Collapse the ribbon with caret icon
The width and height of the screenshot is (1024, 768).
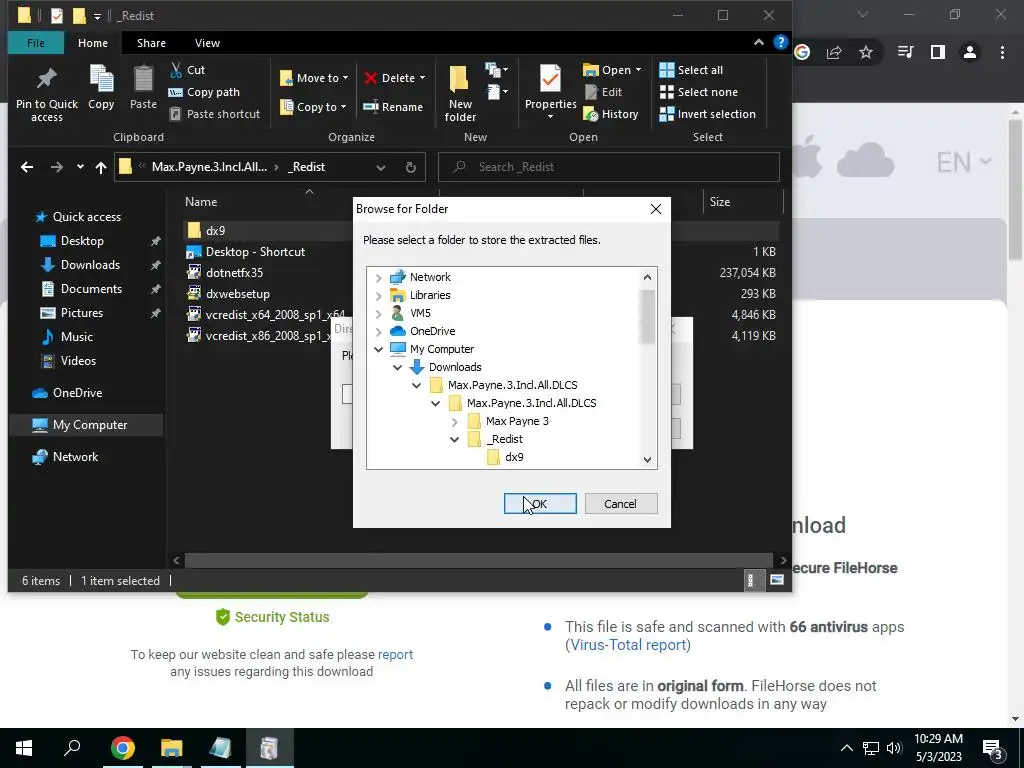758,42
